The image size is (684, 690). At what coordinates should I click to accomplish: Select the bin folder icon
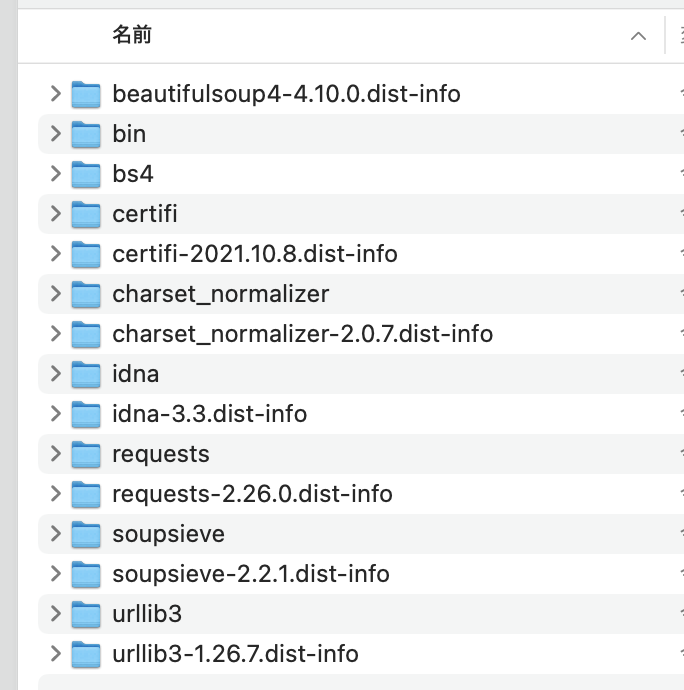point(86,134)
